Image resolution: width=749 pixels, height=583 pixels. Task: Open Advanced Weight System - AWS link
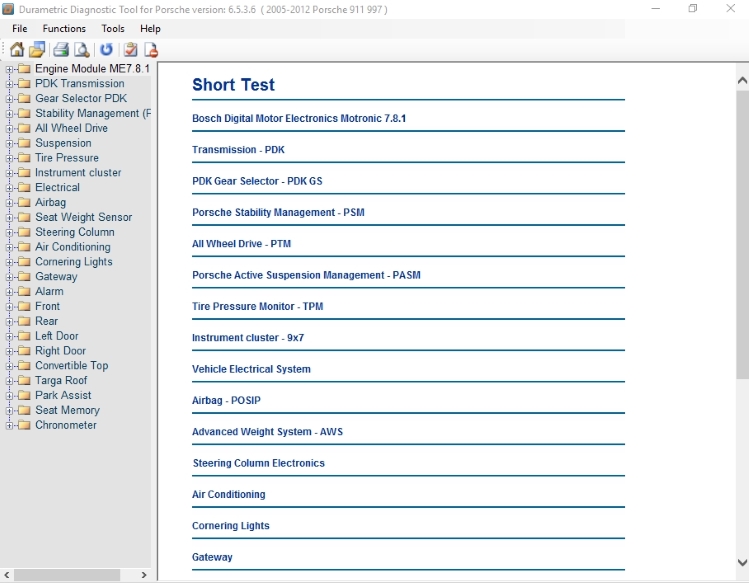coord(268,432)
